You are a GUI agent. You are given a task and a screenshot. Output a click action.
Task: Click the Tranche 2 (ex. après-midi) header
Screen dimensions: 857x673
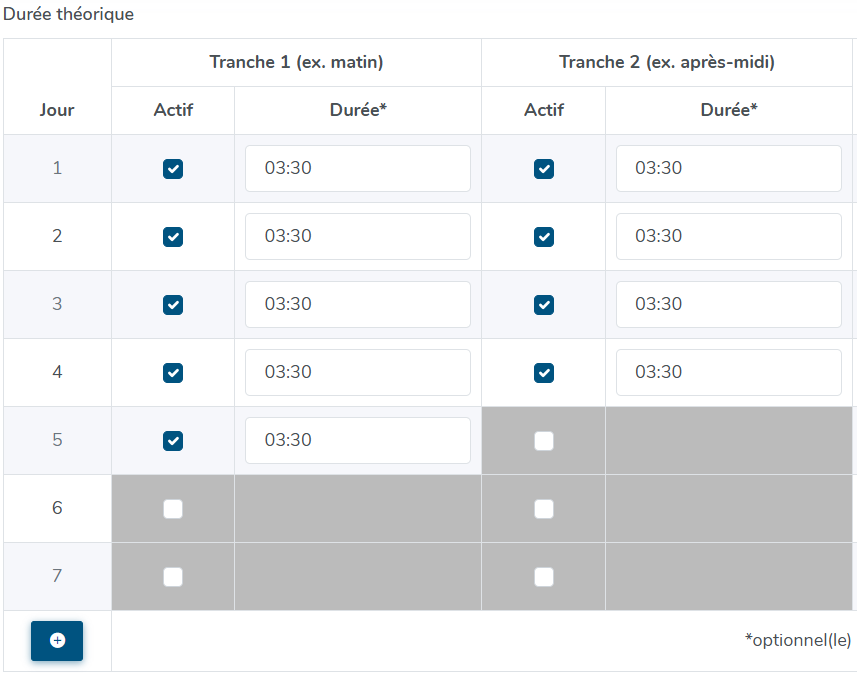click(x=667, y=62)
